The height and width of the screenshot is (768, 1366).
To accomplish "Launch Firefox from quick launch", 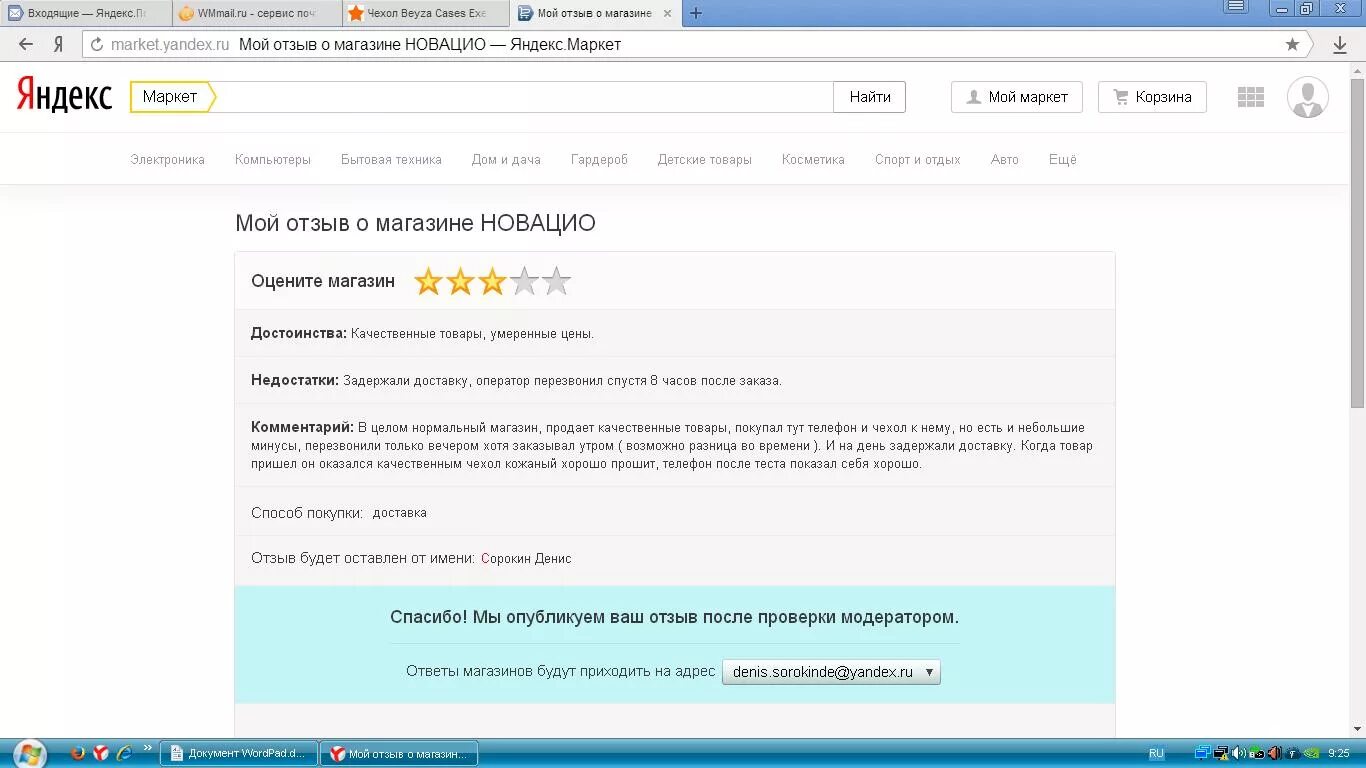I will pos(78,753).
